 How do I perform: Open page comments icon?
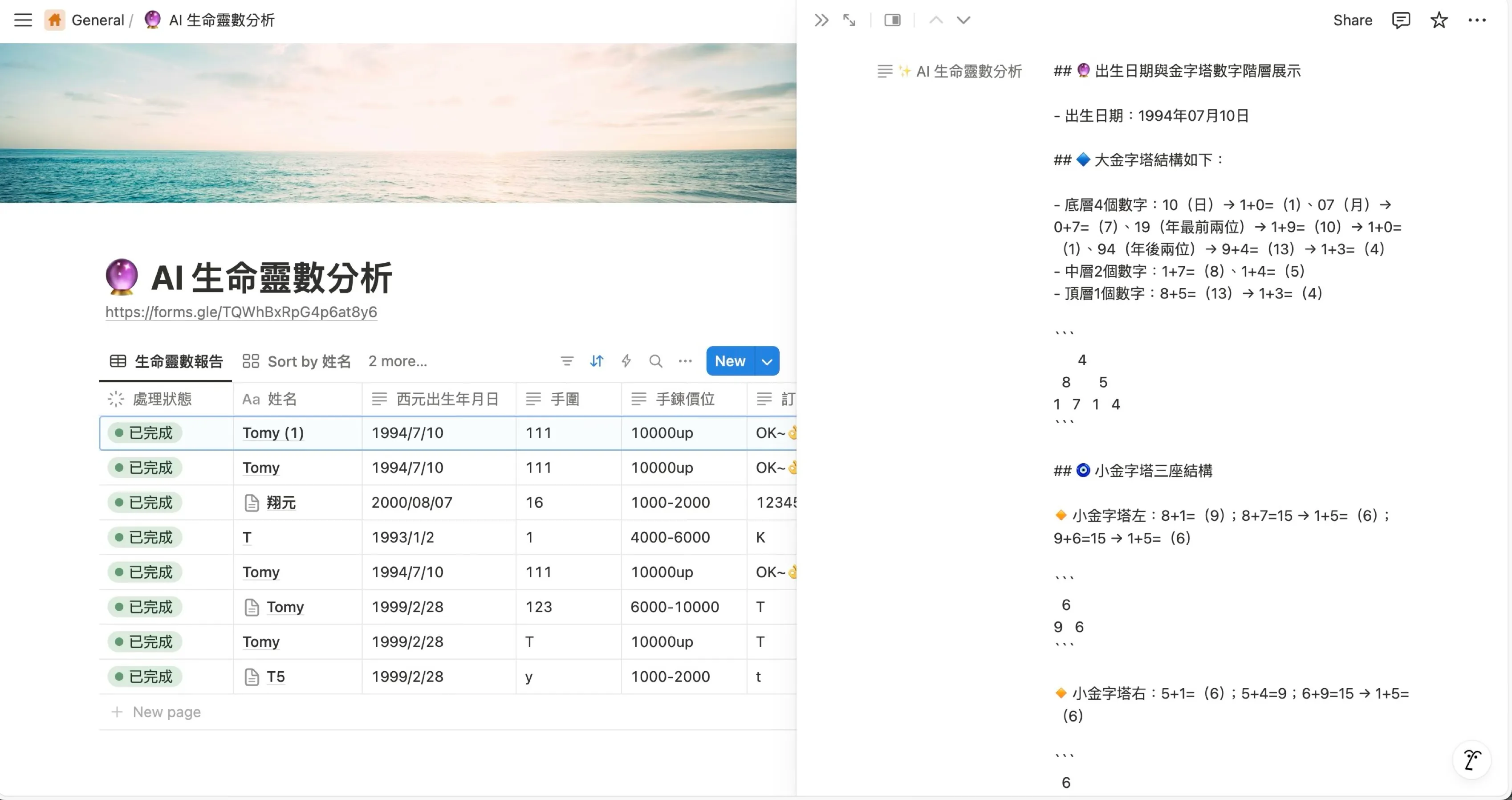(1401, 20)
